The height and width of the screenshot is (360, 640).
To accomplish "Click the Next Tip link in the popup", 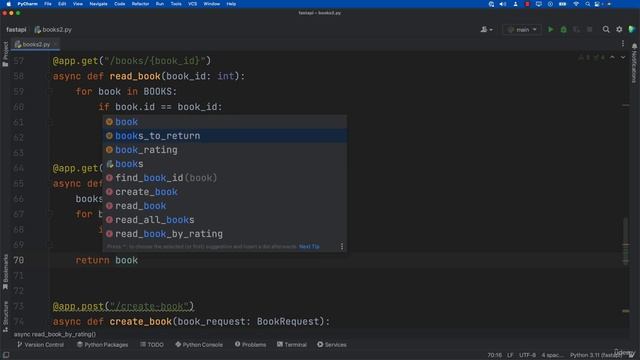I will click(x=309, y=247).
